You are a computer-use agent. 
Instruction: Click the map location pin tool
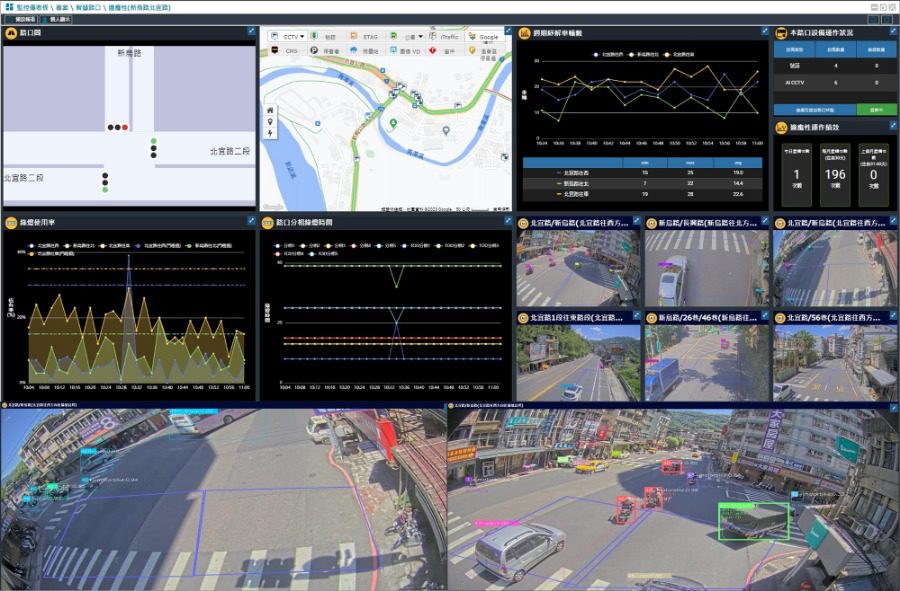click(270, 122)
